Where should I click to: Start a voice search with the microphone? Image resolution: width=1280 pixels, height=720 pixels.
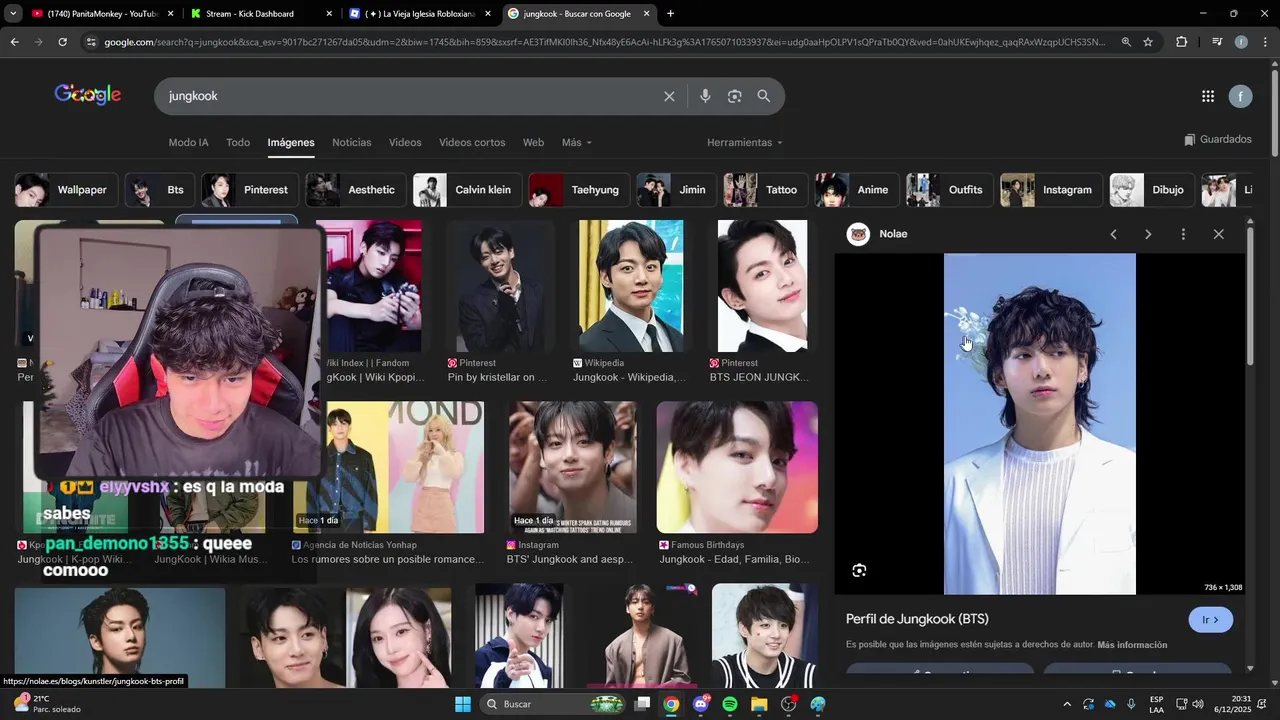tap(705, 96)
